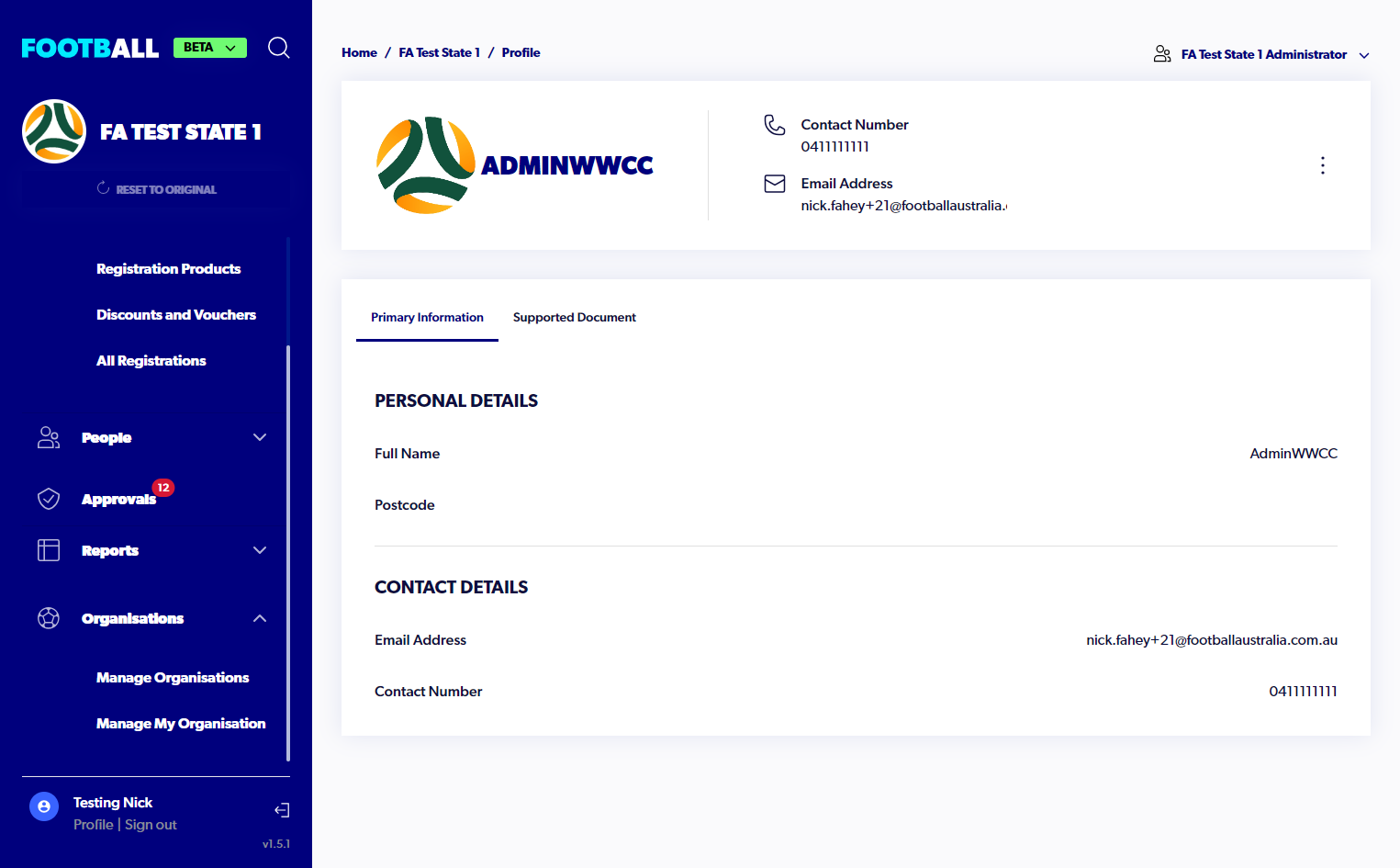
Task: Collapse the Organisations menu chevron
Action: pos(260,618)
